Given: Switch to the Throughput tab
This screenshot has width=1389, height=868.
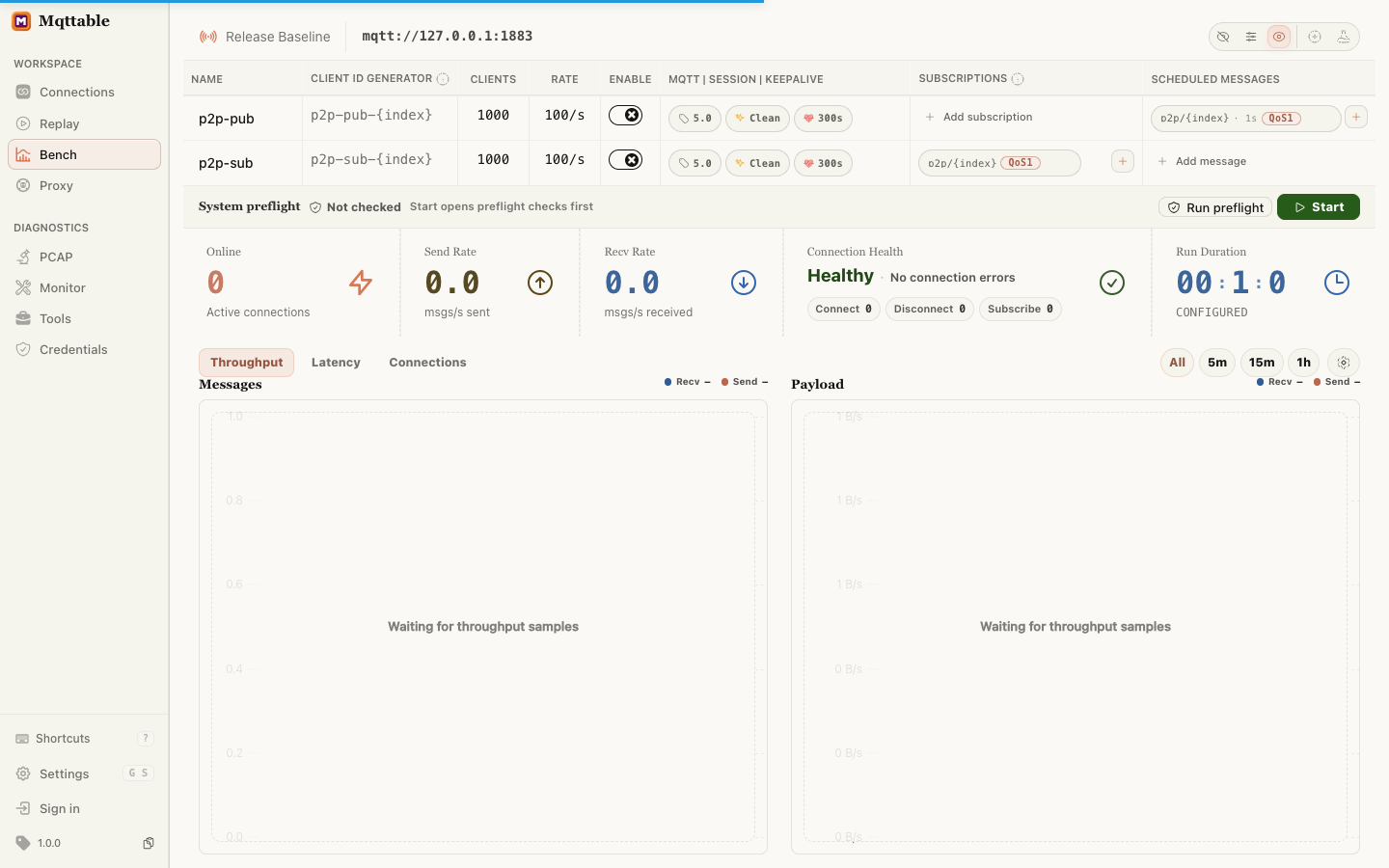Looking at the screenshot, I should click(246, 363).
